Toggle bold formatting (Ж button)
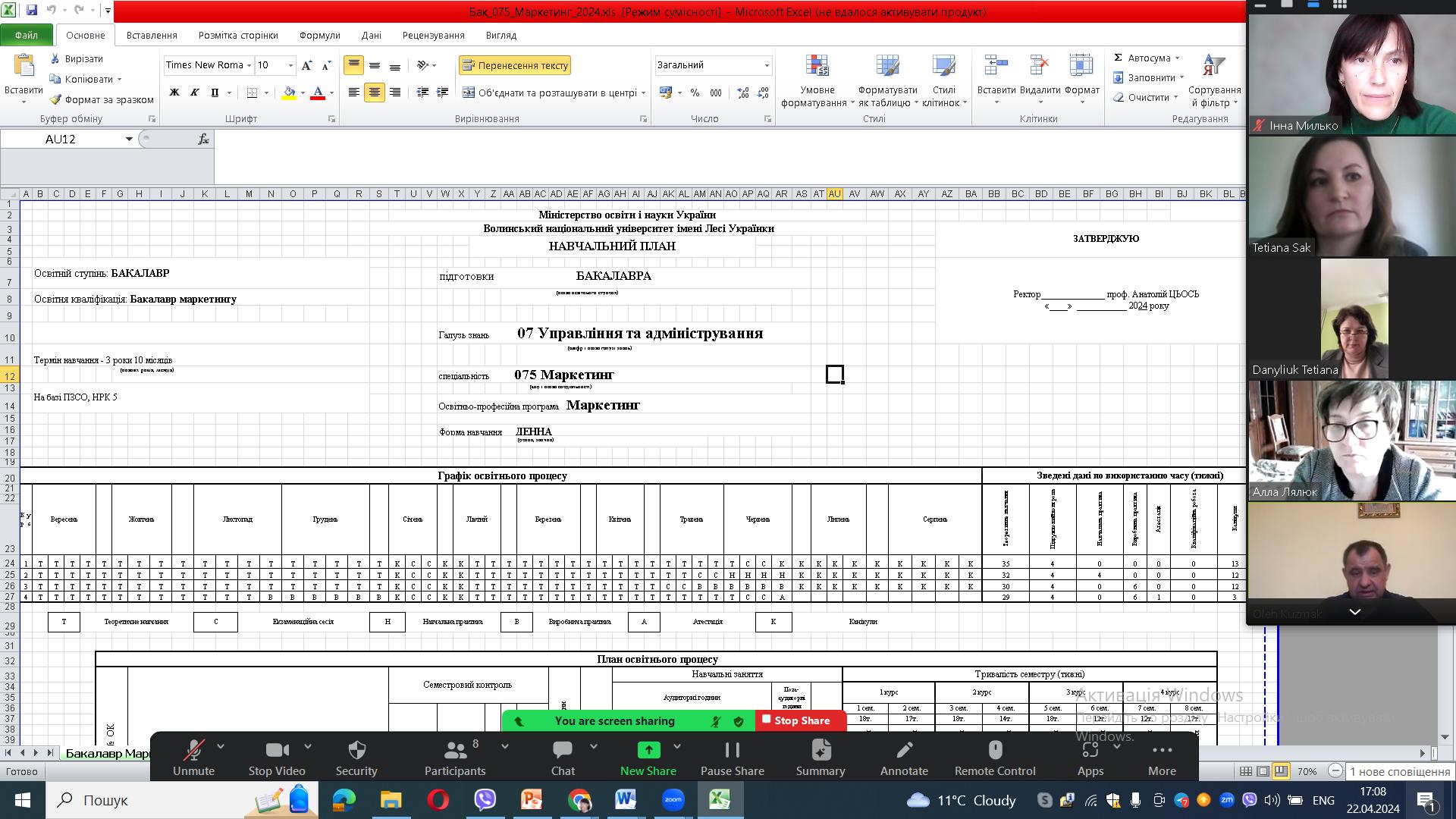 (174, 93)
